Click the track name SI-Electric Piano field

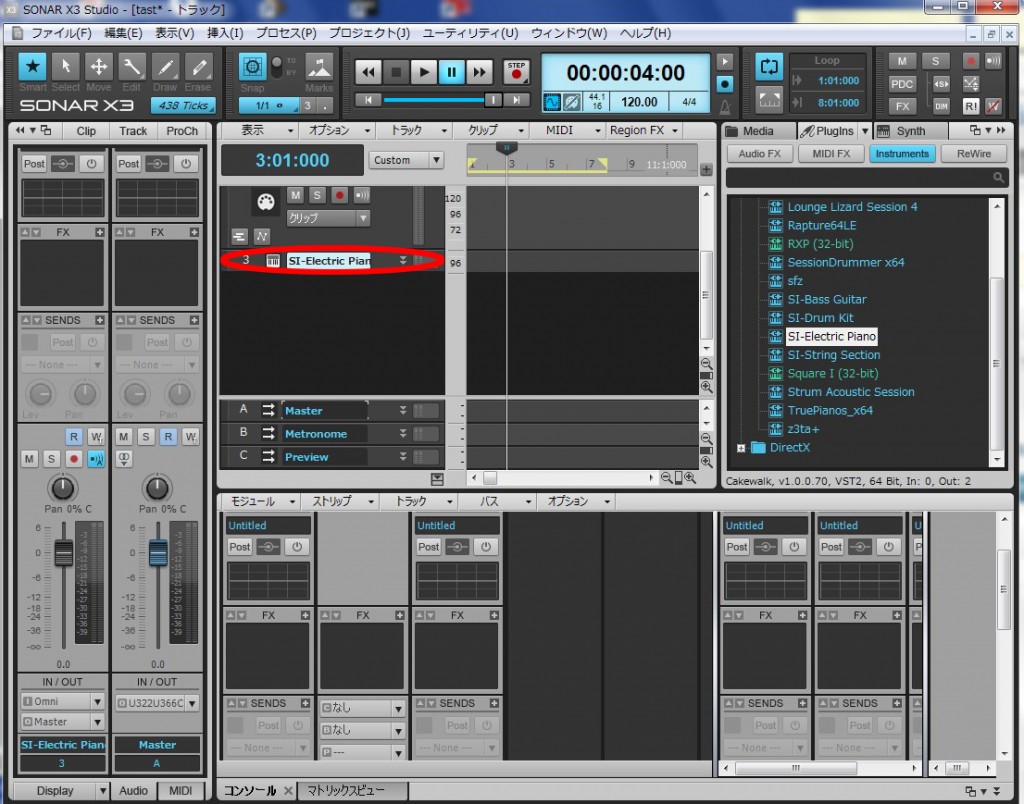tap(328, 261)
